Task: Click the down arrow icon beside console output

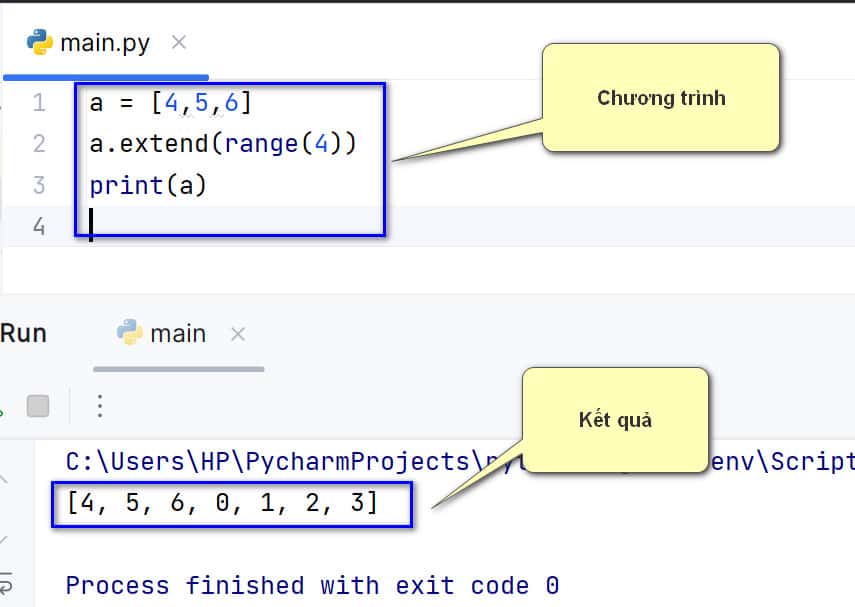Action: pos(3,540)
